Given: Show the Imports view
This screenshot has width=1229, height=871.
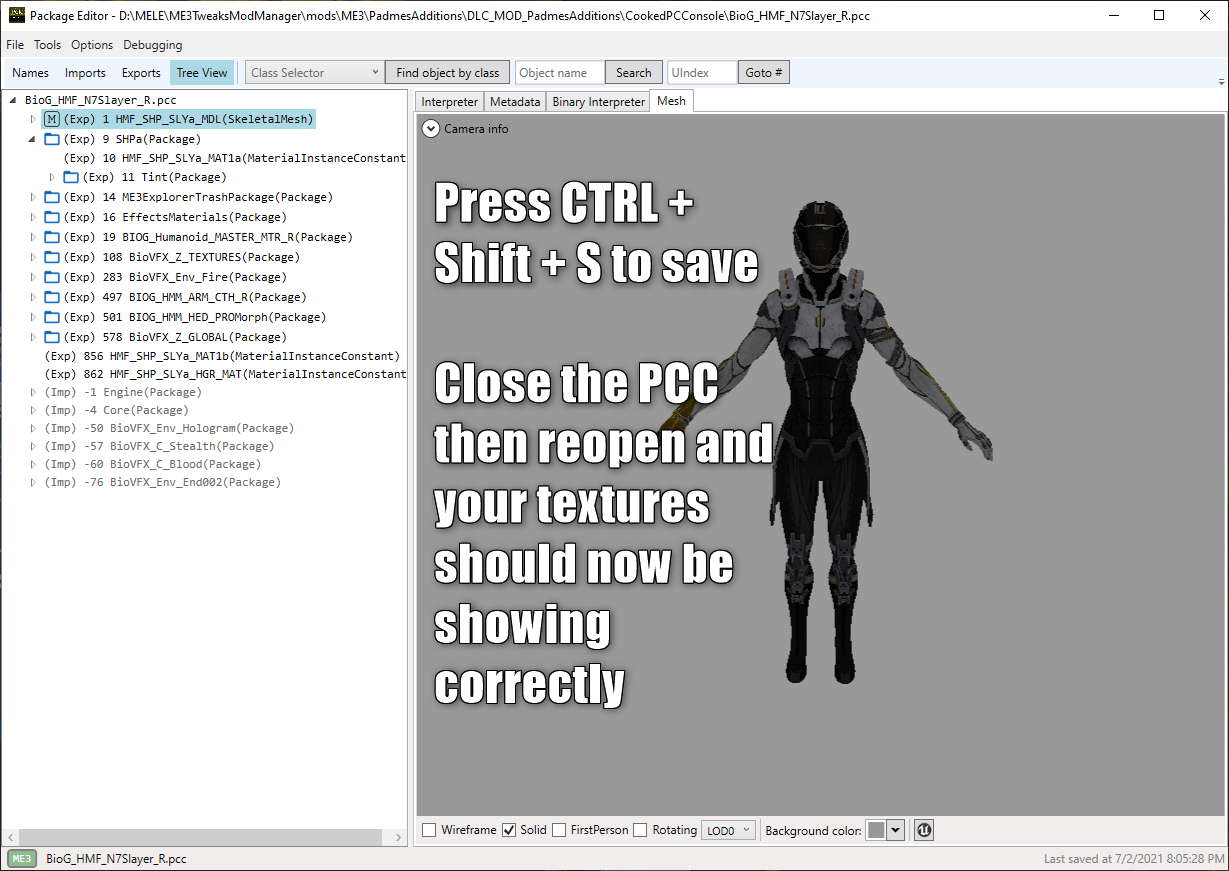Looking at the screenshot, I should click(x=85, y=72).
